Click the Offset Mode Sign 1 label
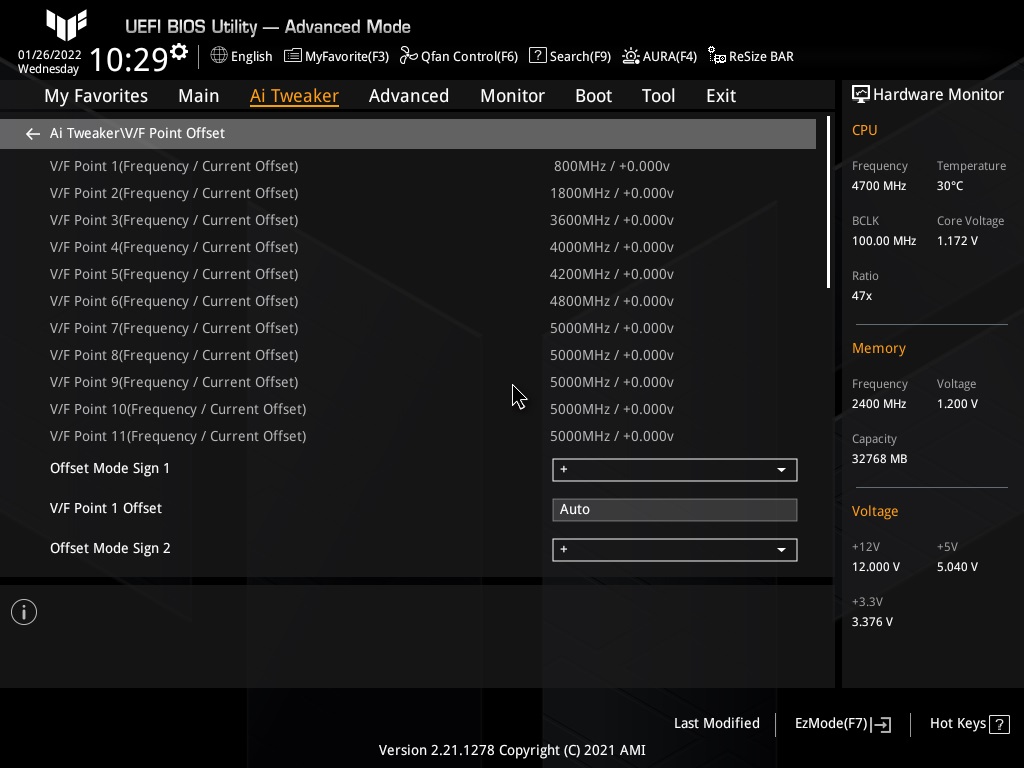The height and width of the screenshot is (768, 1024). 110,468
